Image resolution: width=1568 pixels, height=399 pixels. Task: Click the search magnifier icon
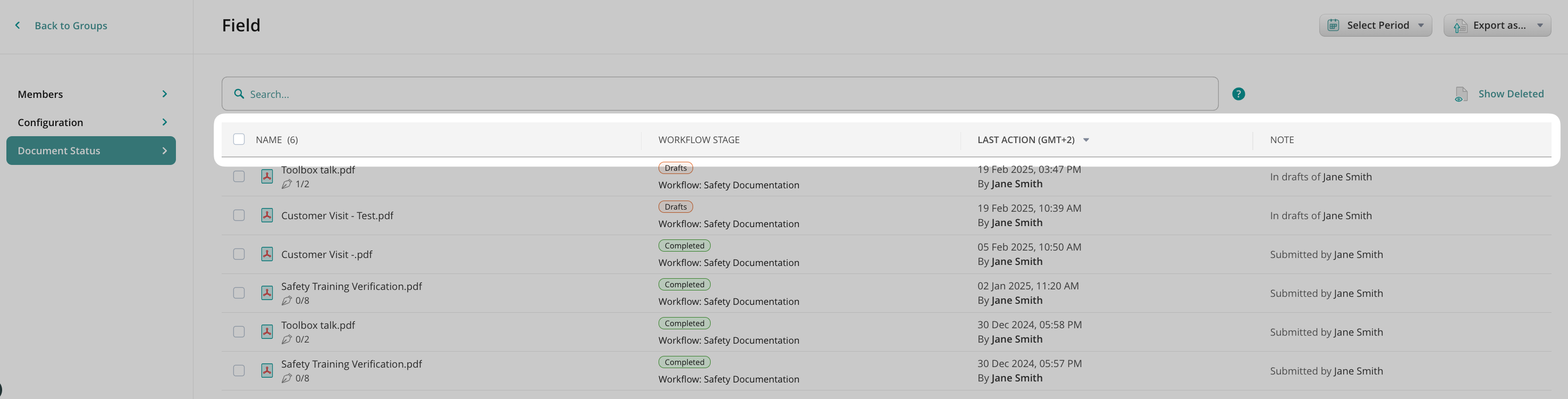coord(239,94)
